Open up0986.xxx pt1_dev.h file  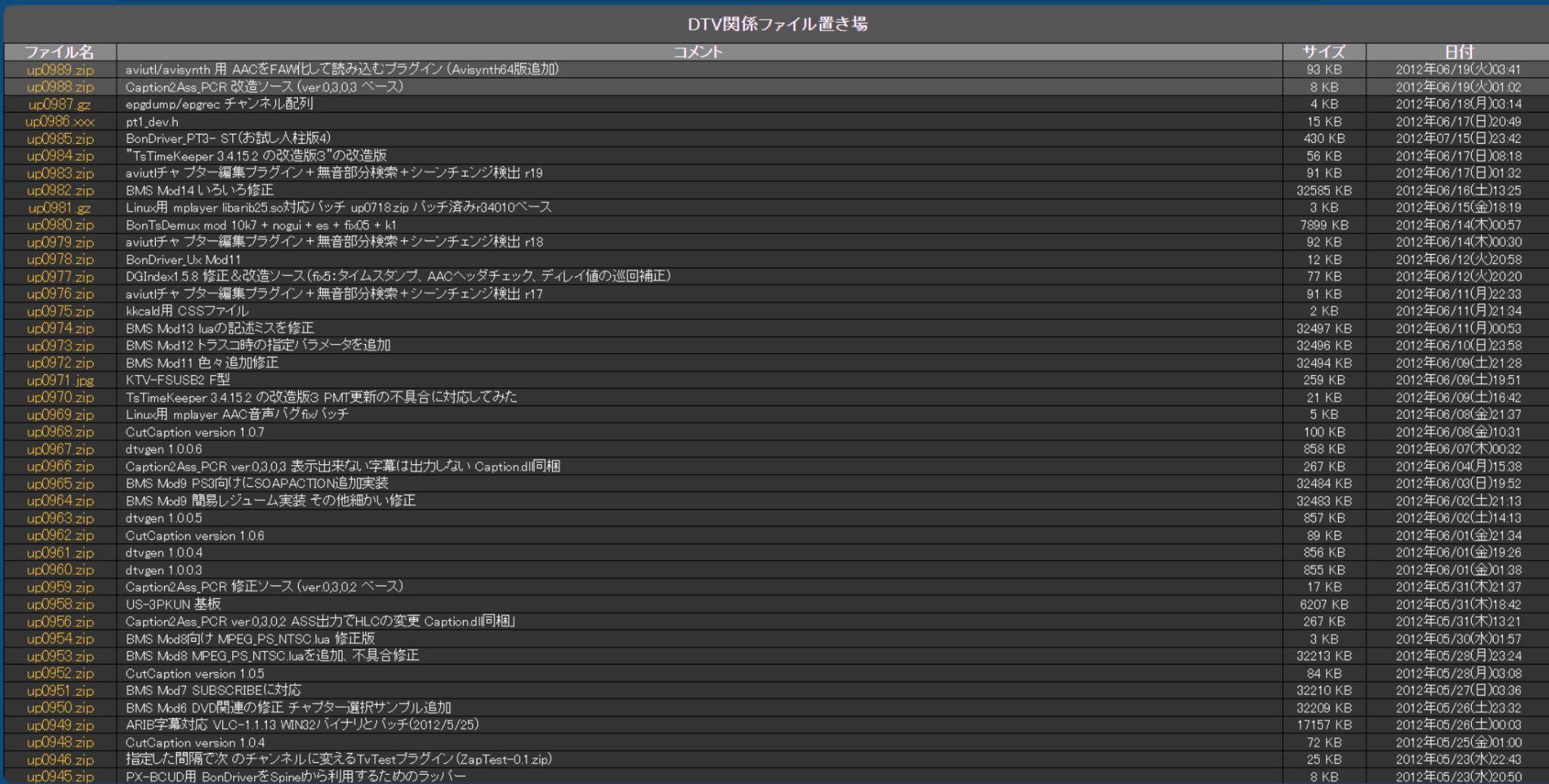tap(61, 122)
